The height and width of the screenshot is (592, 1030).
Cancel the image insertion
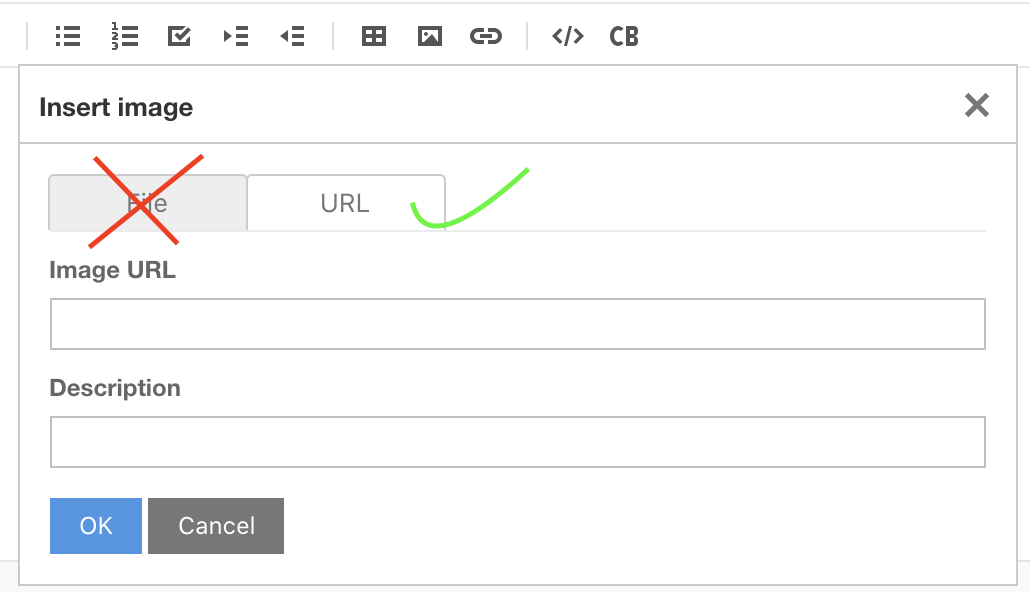click(x=215, y=525)
